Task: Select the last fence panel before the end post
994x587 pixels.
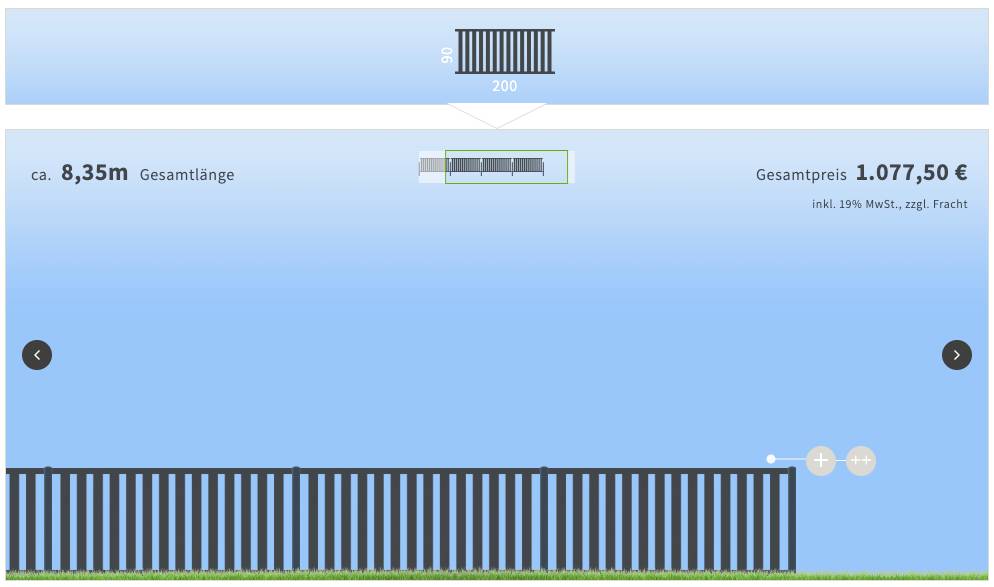Action: (x=667, y=520)
